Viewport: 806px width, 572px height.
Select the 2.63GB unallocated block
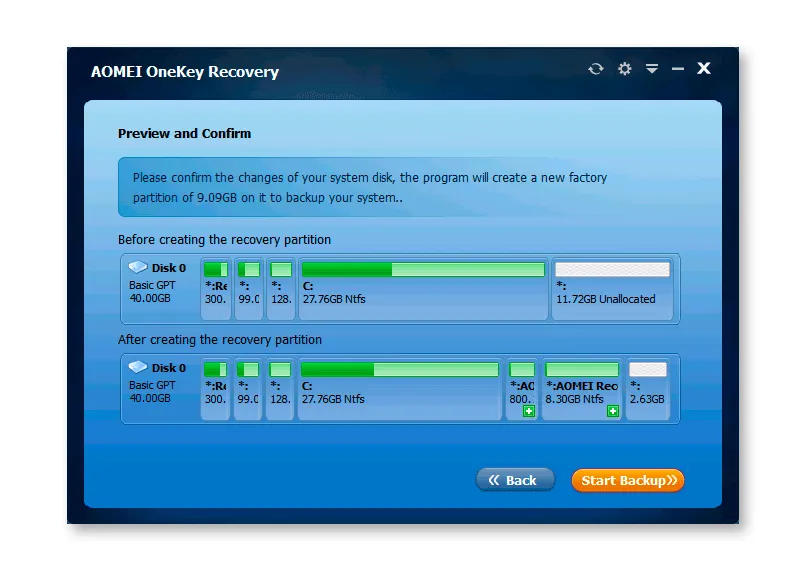(x=648, y=389)
